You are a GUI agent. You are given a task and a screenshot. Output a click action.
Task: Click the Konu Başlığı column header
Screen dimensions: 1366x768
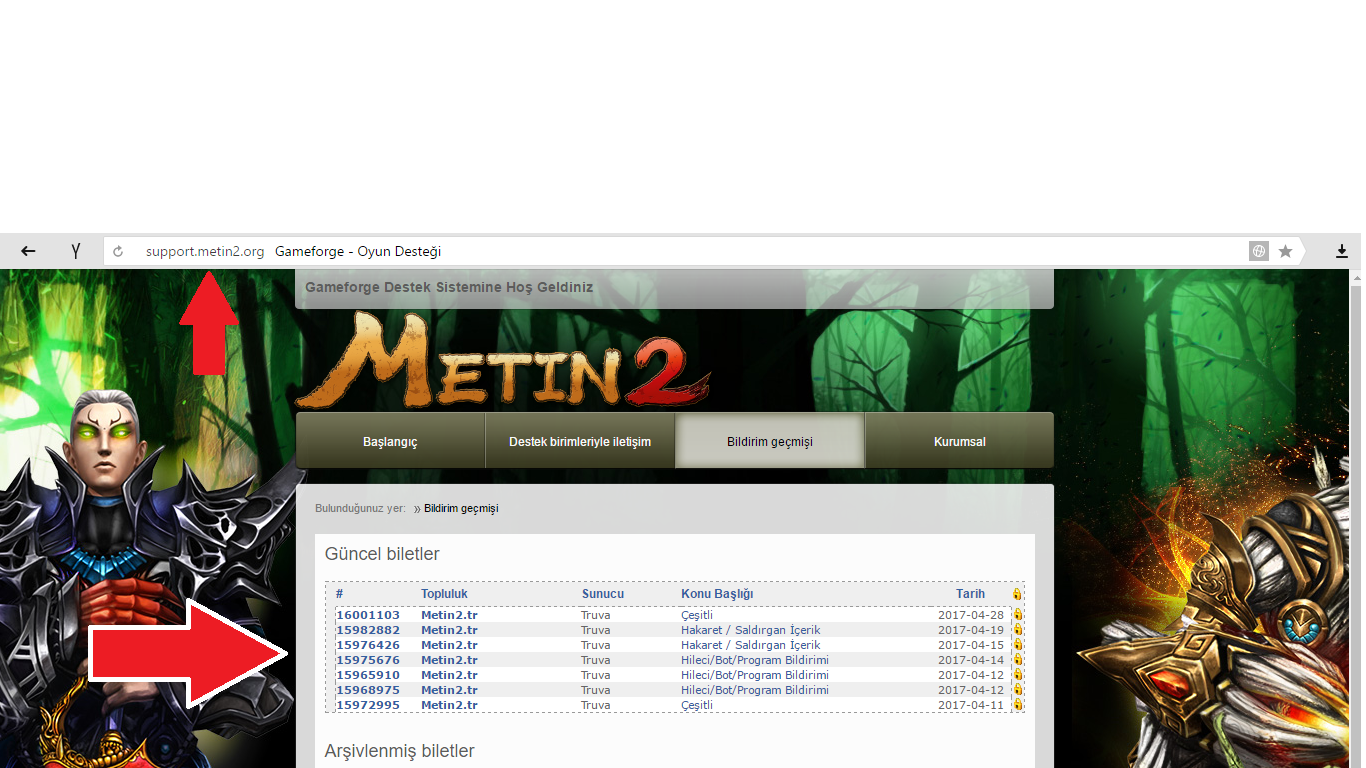tap(717, 594)
